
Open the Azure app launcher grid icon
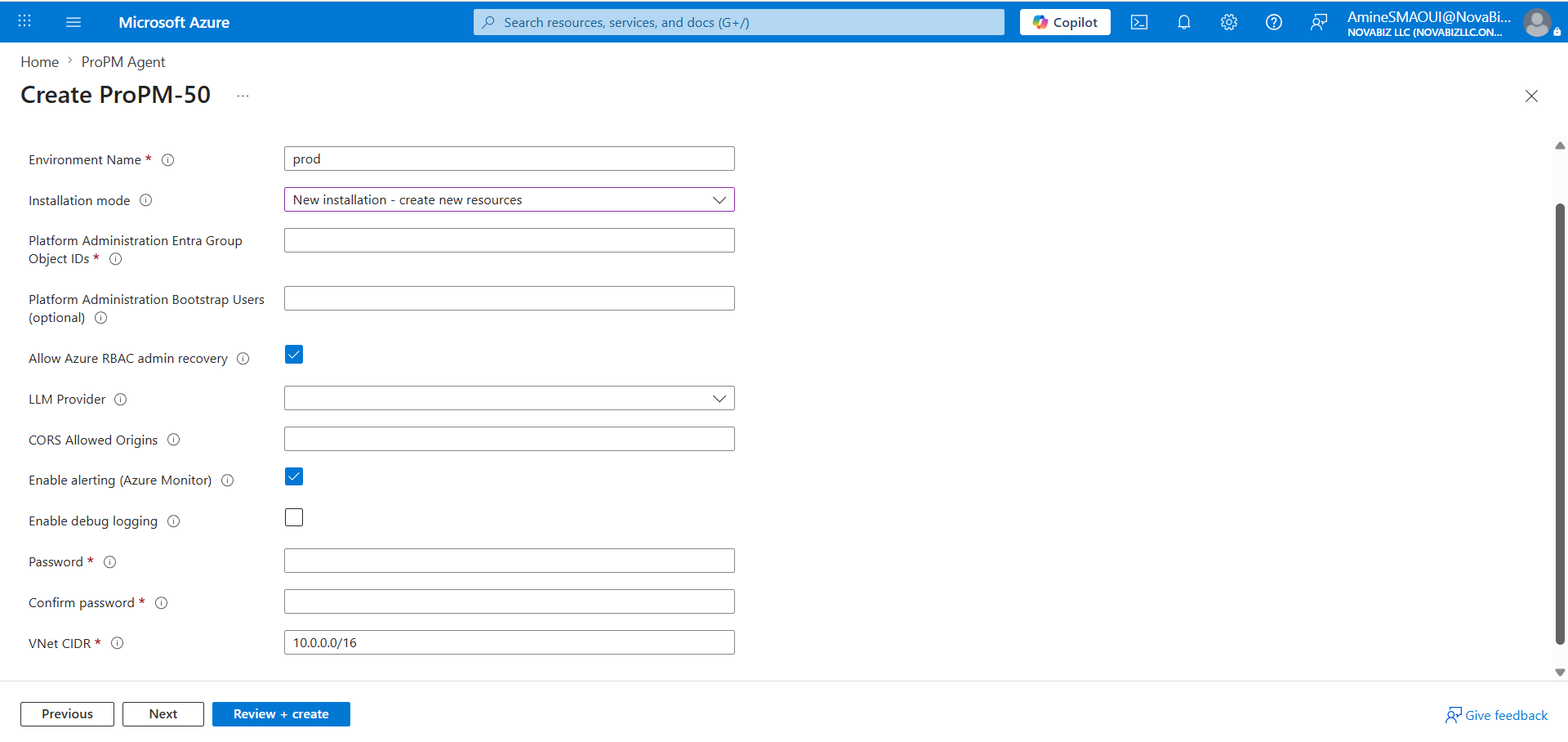24,21
